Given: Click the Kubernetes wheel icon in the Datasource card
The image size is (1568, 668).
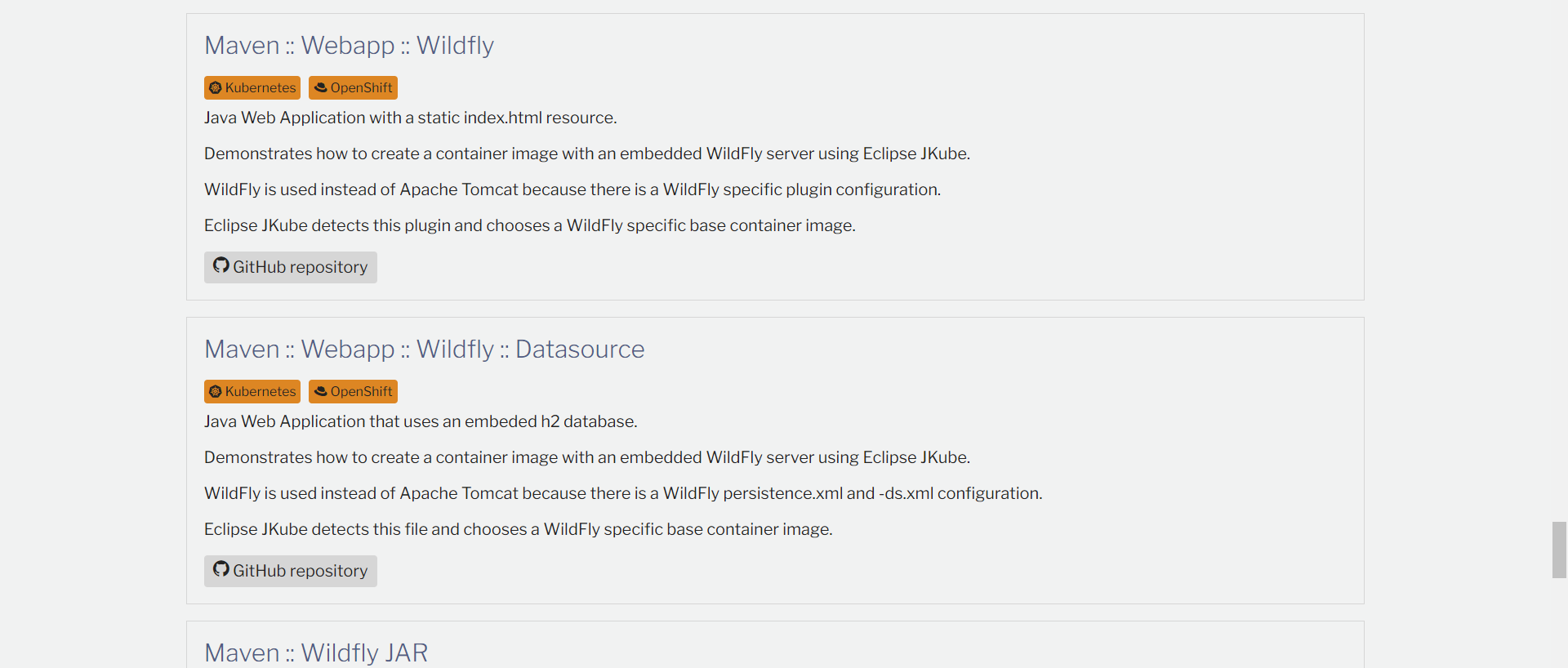Looking at the screenshot, I should pos(216,391).
